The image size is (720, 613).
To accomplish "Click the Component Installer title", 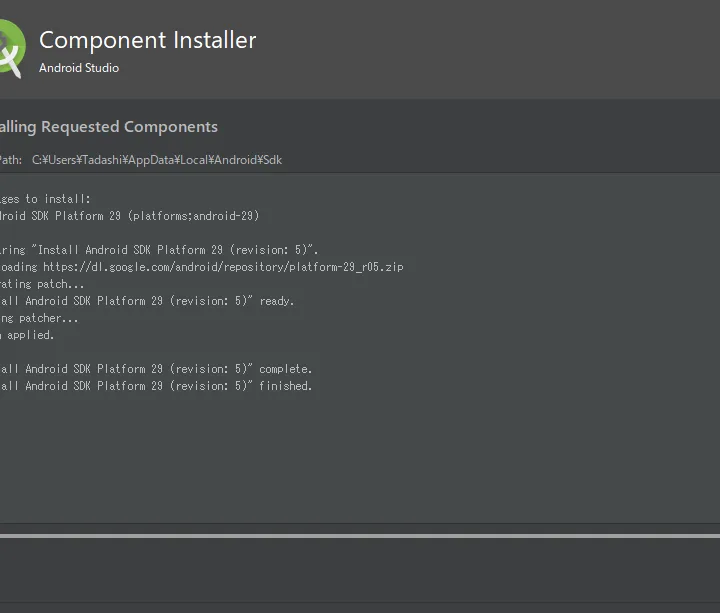I will click(x=147, y=40).
